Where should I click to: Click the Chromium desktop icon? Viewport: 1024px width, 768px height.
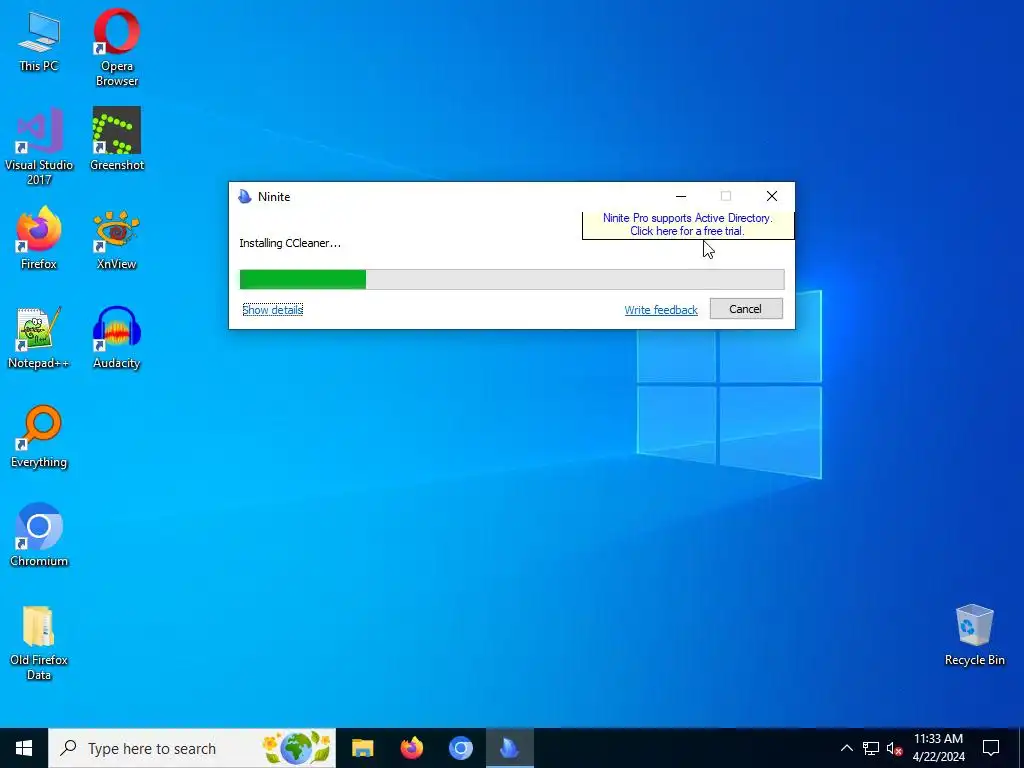39,534
